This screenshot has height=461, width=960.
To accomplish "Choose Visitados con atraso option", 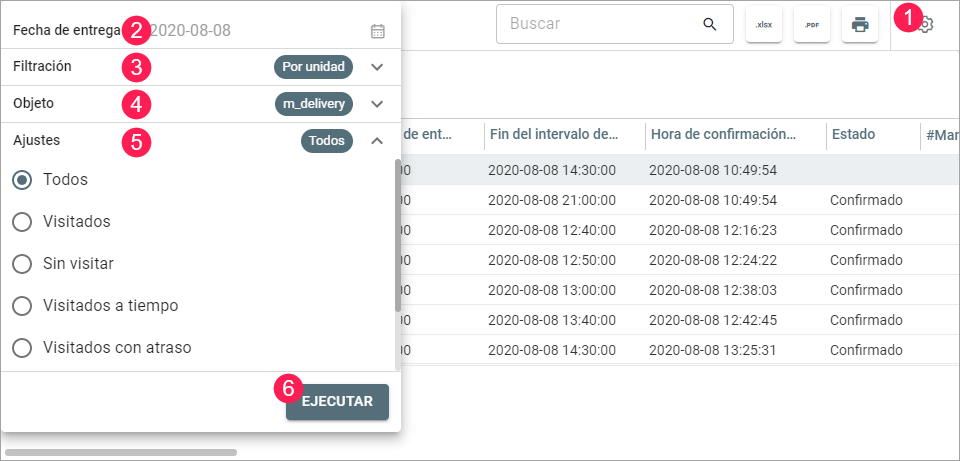I will [22, 348].
